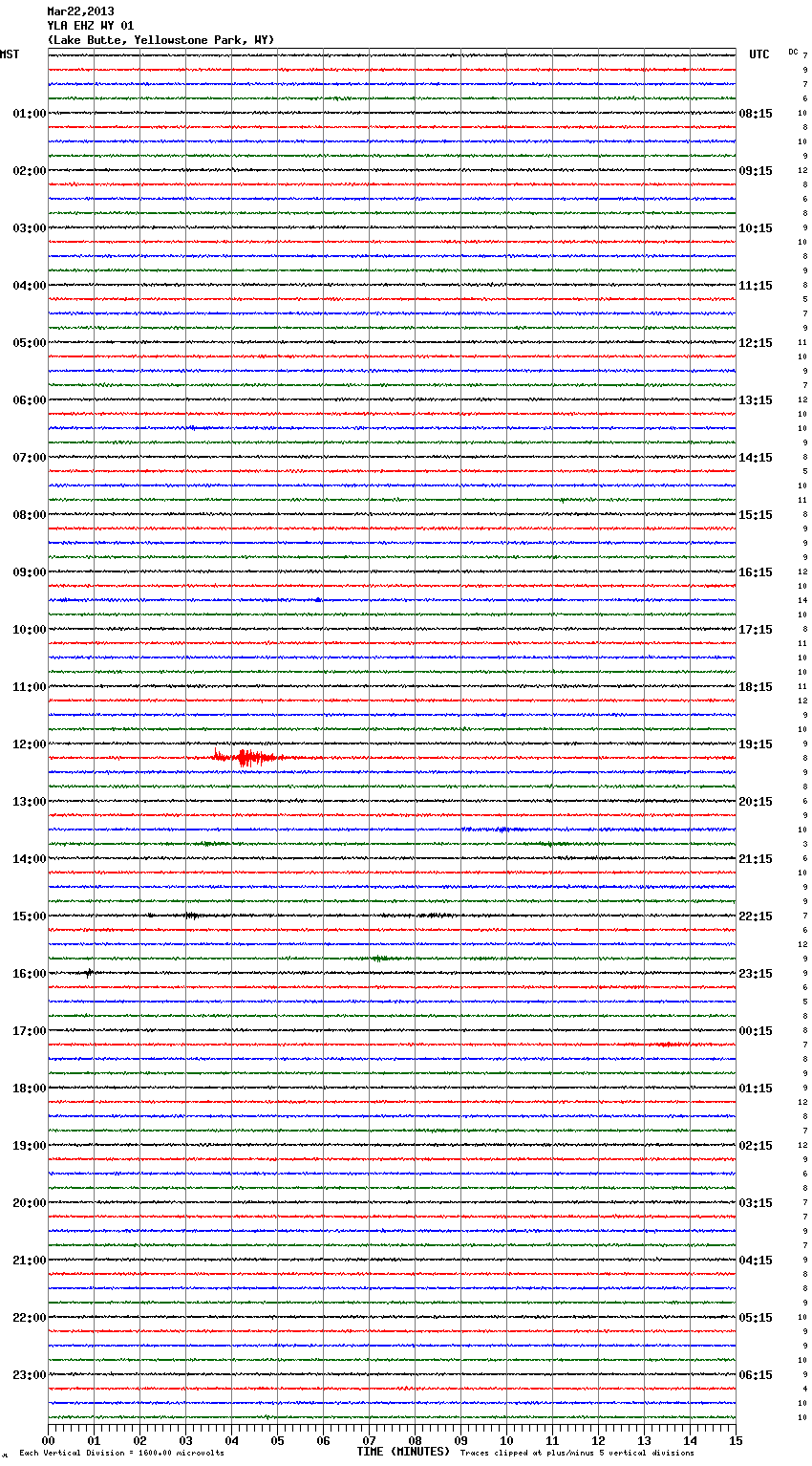
Task: Select the 02:00 MST row label
Action: (x=30, y=171)
